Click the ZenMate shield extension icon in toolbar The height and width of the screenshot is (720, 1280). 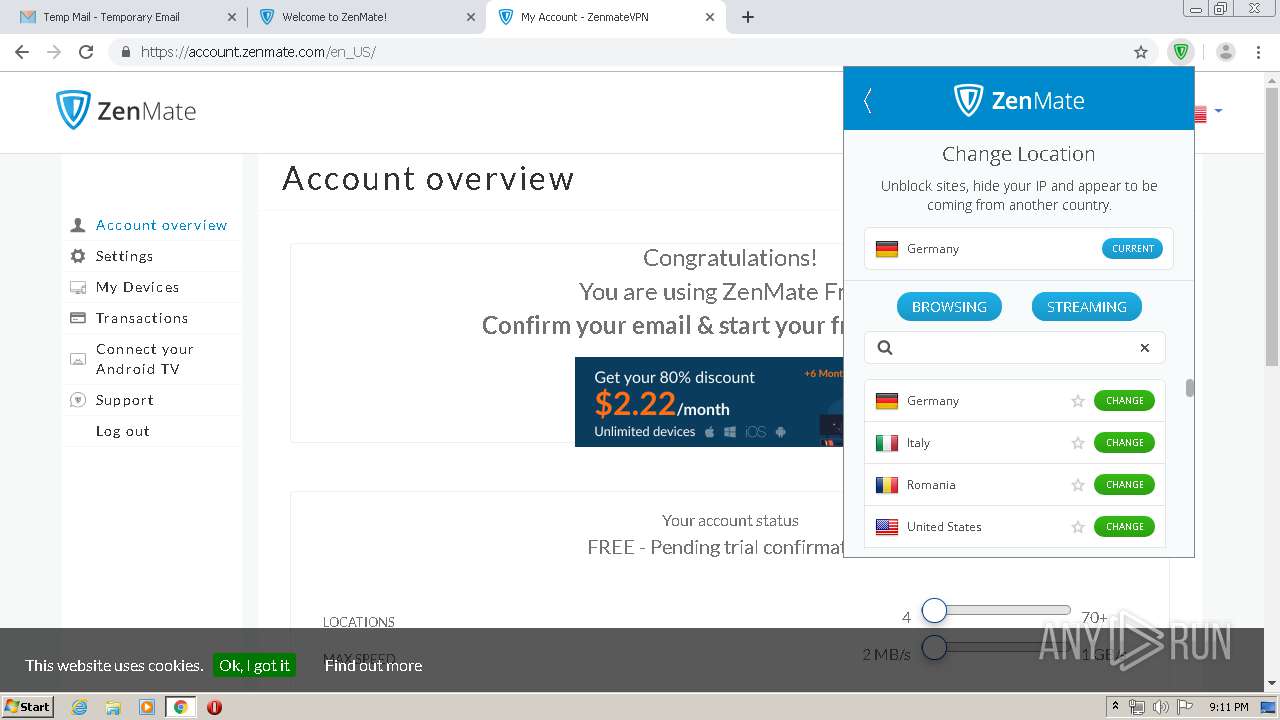click(x=1181, y=52)
